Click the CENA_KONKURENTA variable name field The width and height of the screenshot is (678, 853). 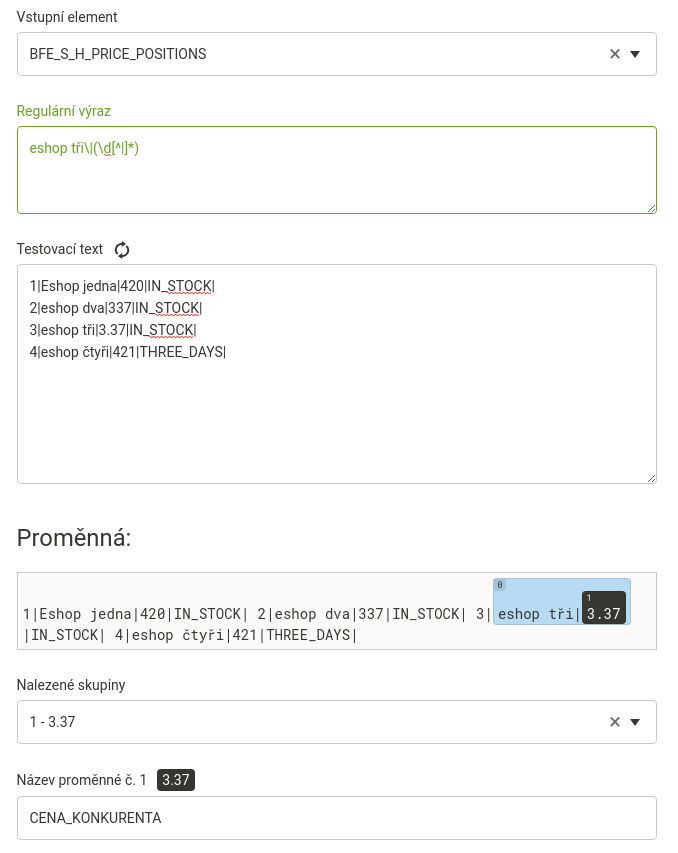click(x=337, y=818)
